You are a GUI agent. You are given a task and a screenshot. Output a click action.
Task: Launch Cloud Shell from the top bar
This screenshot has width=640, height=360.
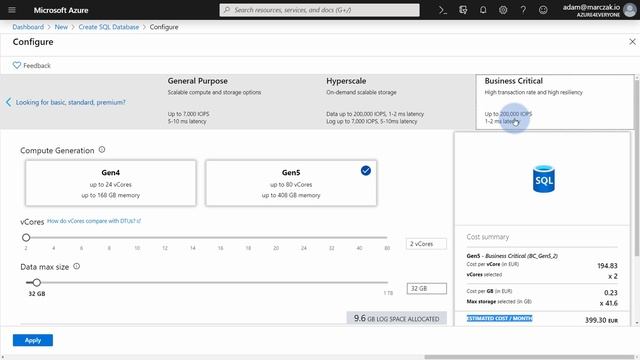point(443,10)
